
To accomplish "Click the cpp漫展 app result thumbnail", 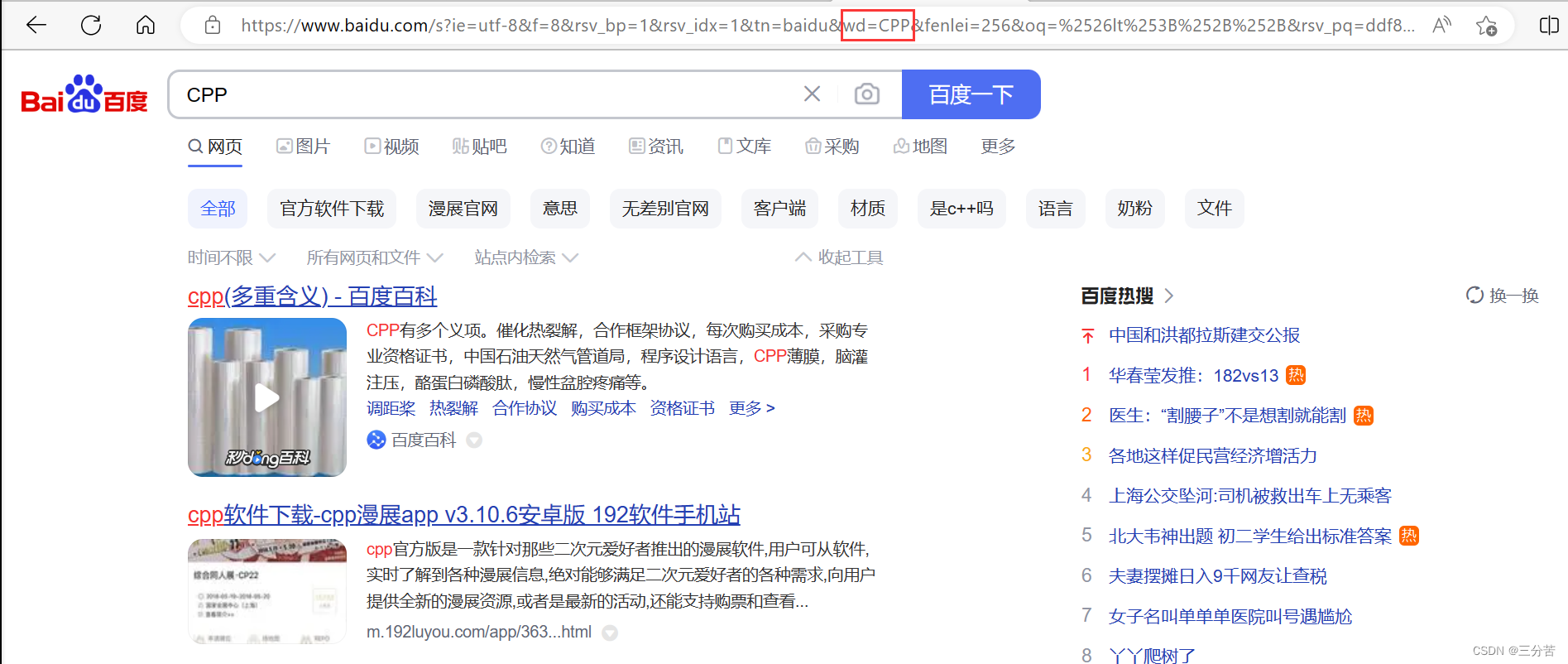I will pyautogui.click(x=267, y=591).
